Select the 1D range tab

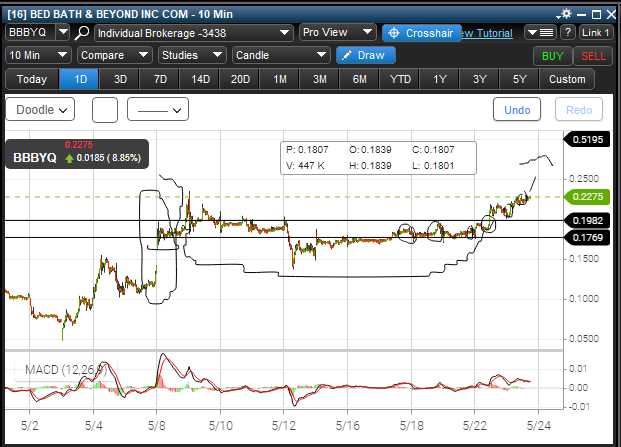tap(80, 79)
